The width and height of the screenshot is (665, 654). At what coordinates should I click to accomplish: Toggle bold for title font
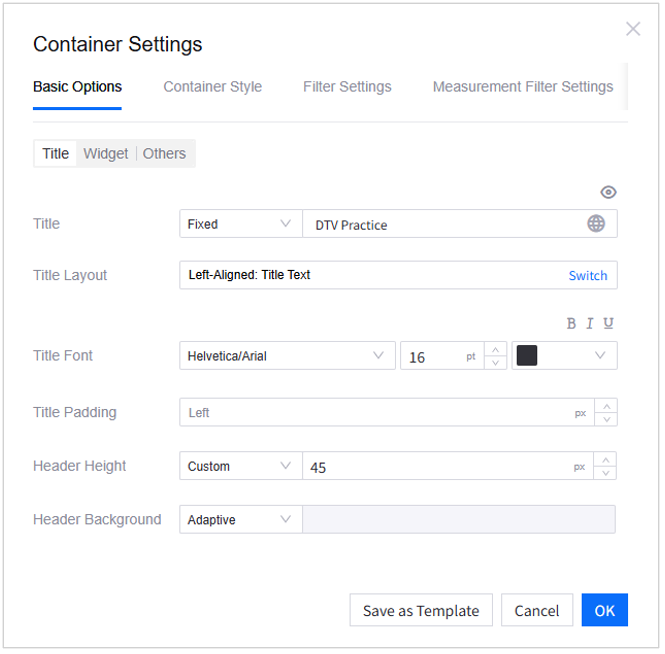click(571, 323)
